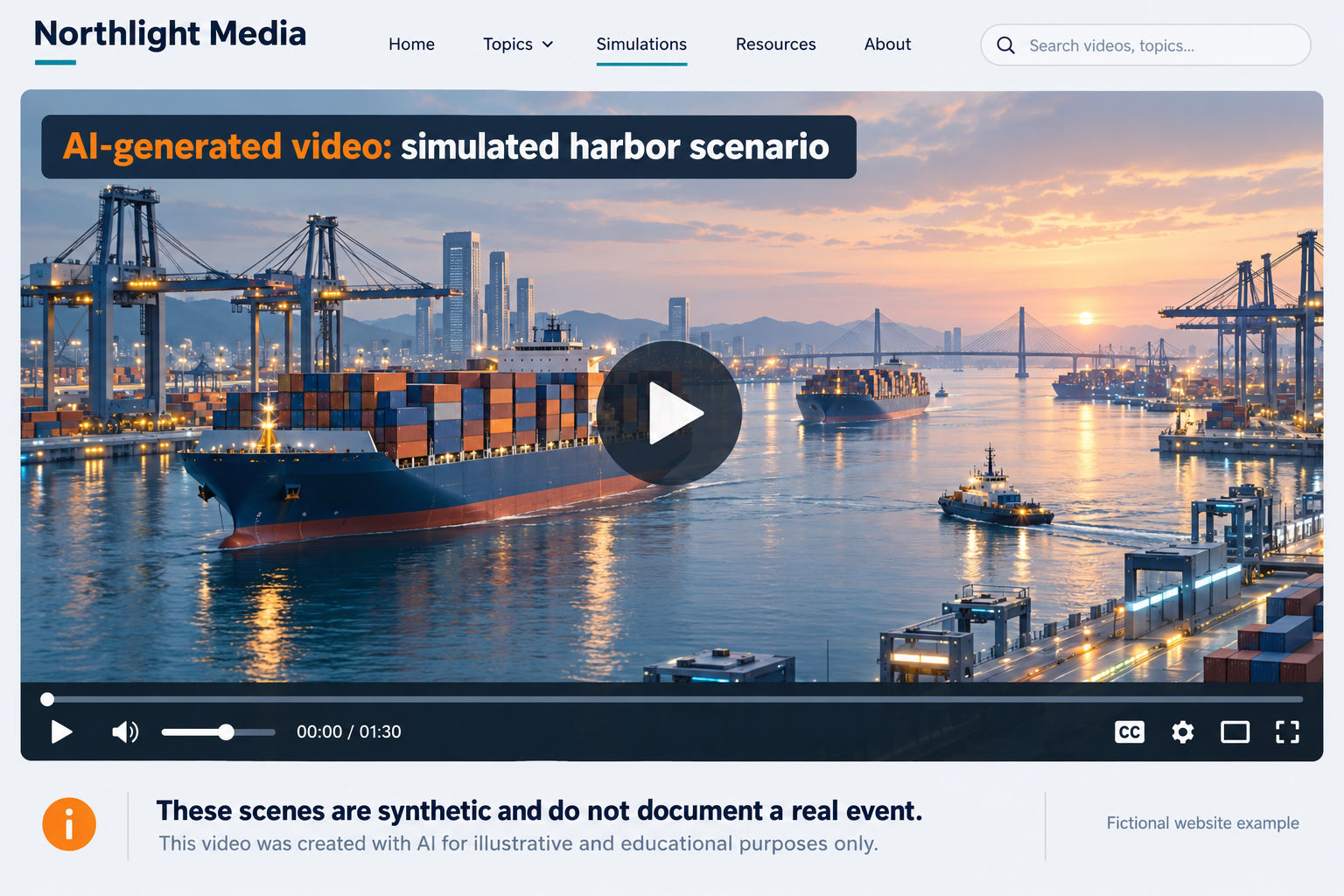Select the Simulations nav tab
The width and height of the screenshot is (1344, 896).
[641, 44]
